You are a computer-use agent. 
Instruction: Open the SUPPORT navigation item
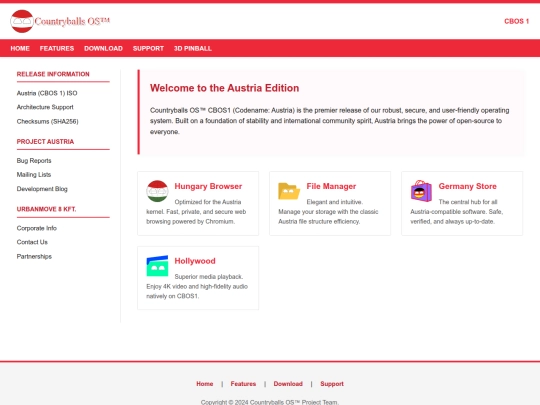148,49
